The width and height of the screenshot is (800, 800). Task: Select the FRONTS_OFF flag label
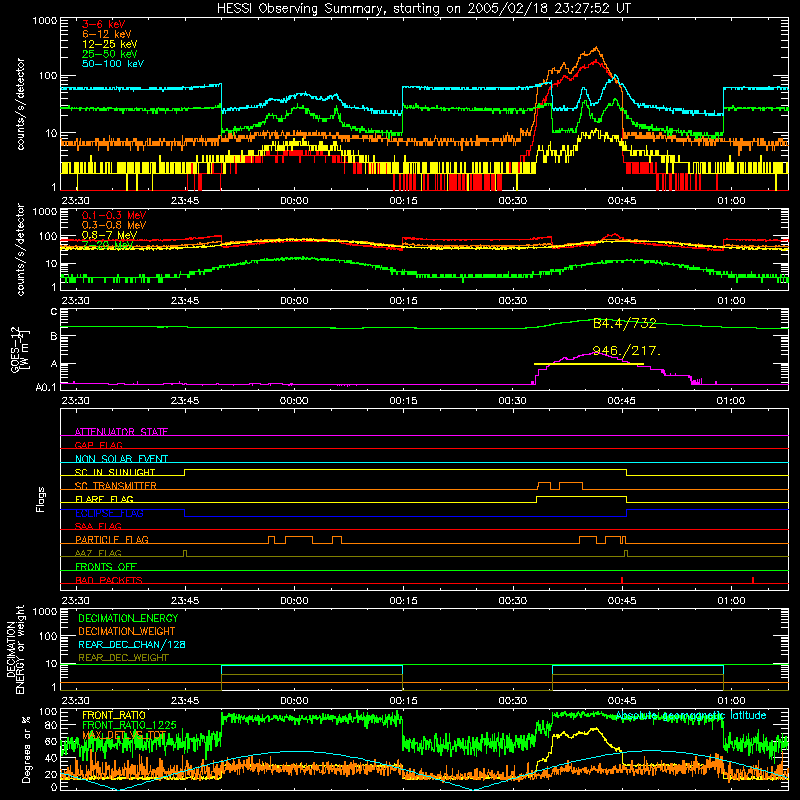(x=106, y=567)
